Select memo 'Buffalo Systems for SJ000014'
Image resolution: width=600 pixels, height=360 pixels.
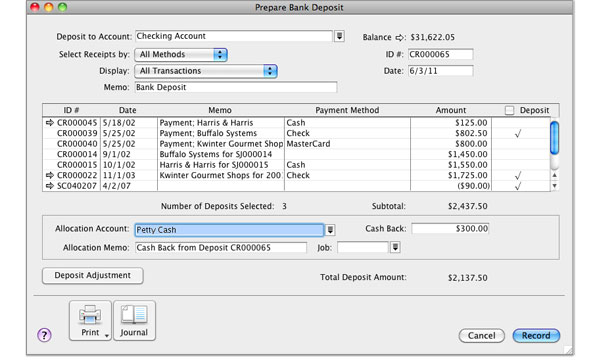(216, 155)
